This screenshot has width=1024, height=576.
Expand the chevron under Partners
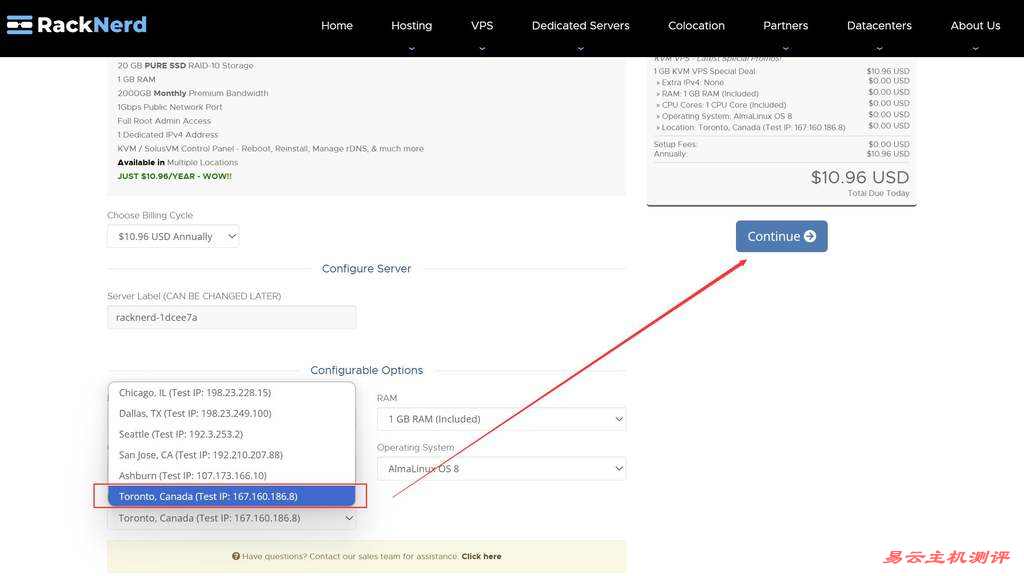tap(786, 48)
